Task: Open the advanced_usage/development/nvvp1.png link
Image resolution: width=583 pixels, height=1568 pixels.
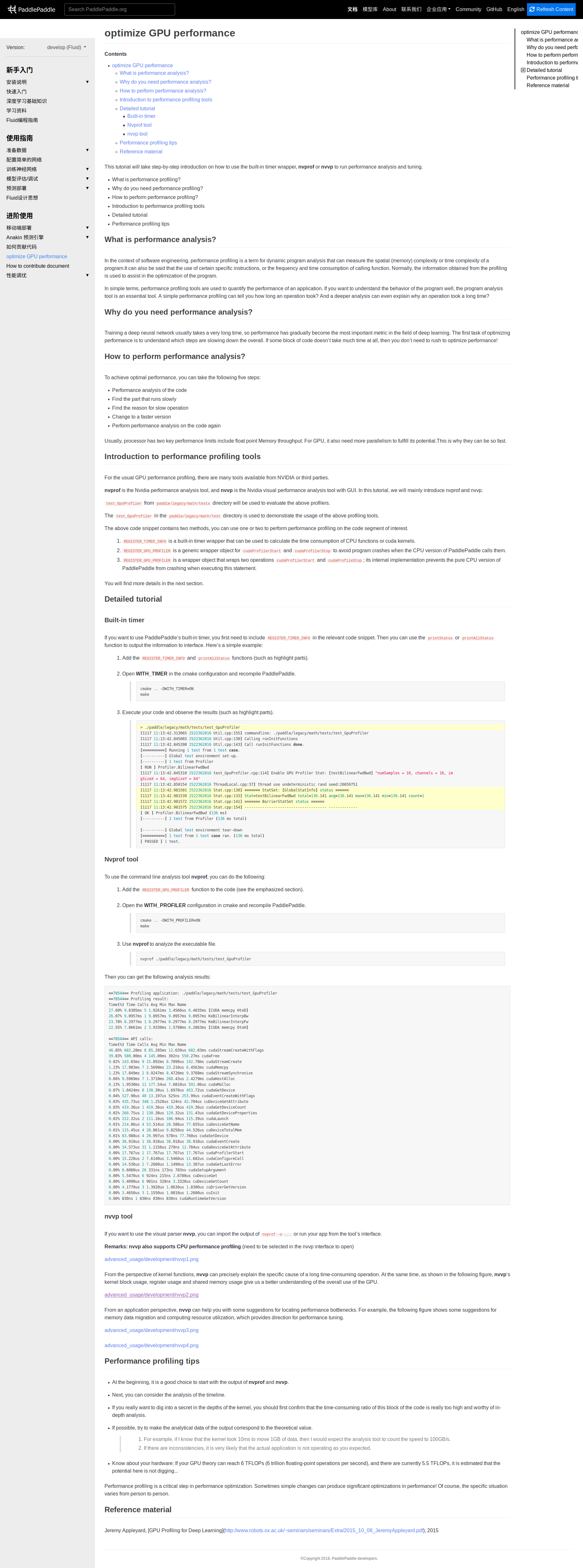Action: 152,1259
